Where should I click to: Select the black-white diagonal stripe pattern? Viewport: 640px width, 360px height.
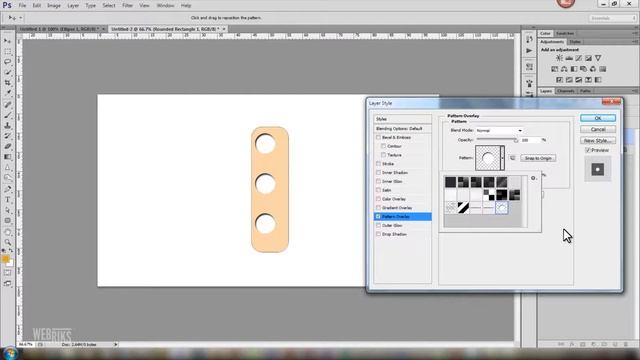click(463, 208)
